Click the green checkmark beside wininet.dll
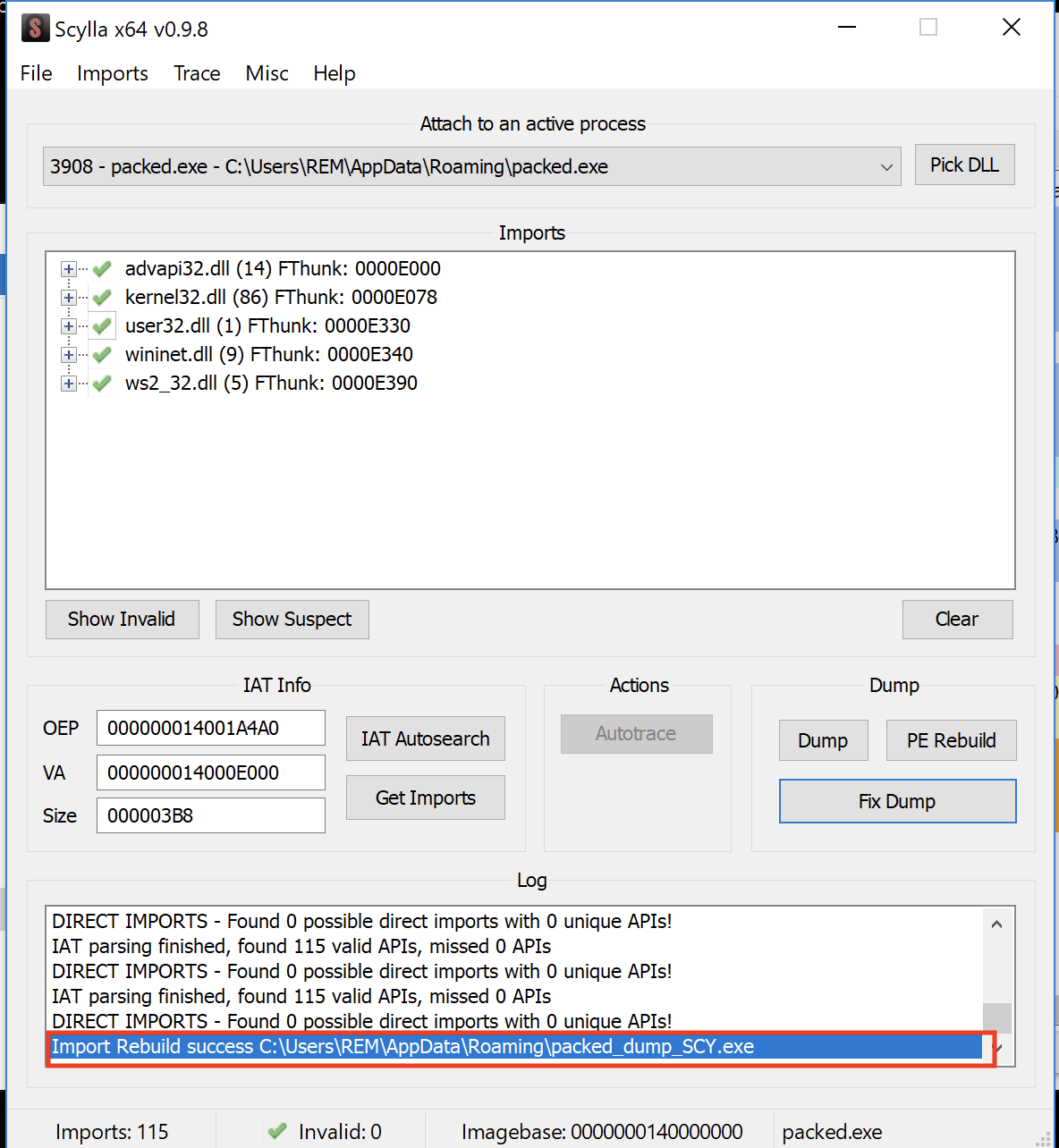Viewport: 1059px width, 1148px height. click(x=102, y=355)
